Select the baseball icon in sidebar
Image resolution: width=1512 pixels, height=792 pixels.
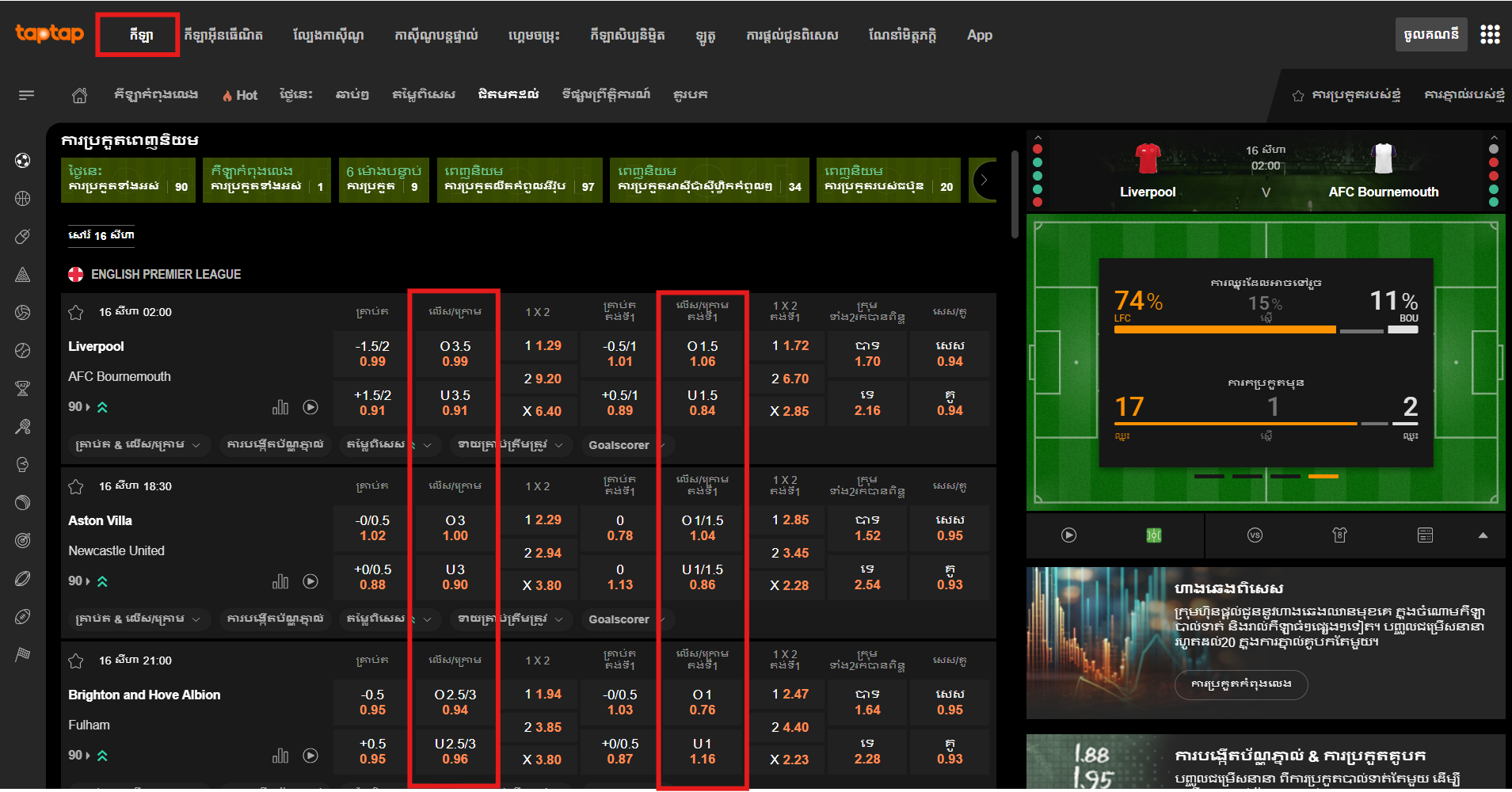(23, 351)
